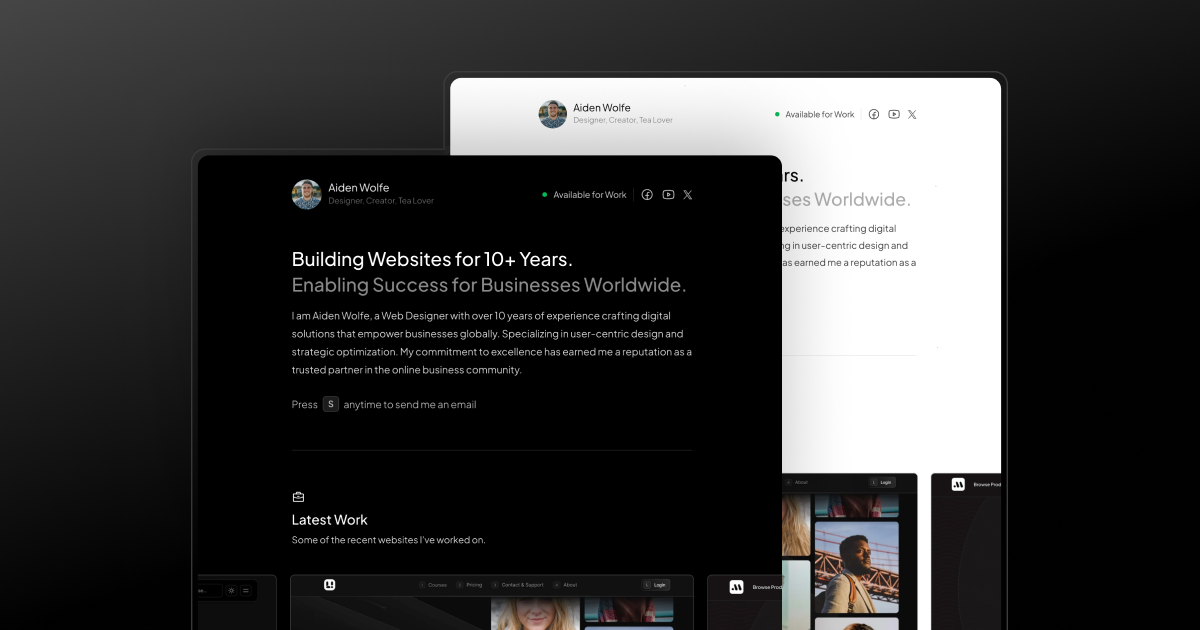Open the Courses nav item in project preview

pos(433,585)
